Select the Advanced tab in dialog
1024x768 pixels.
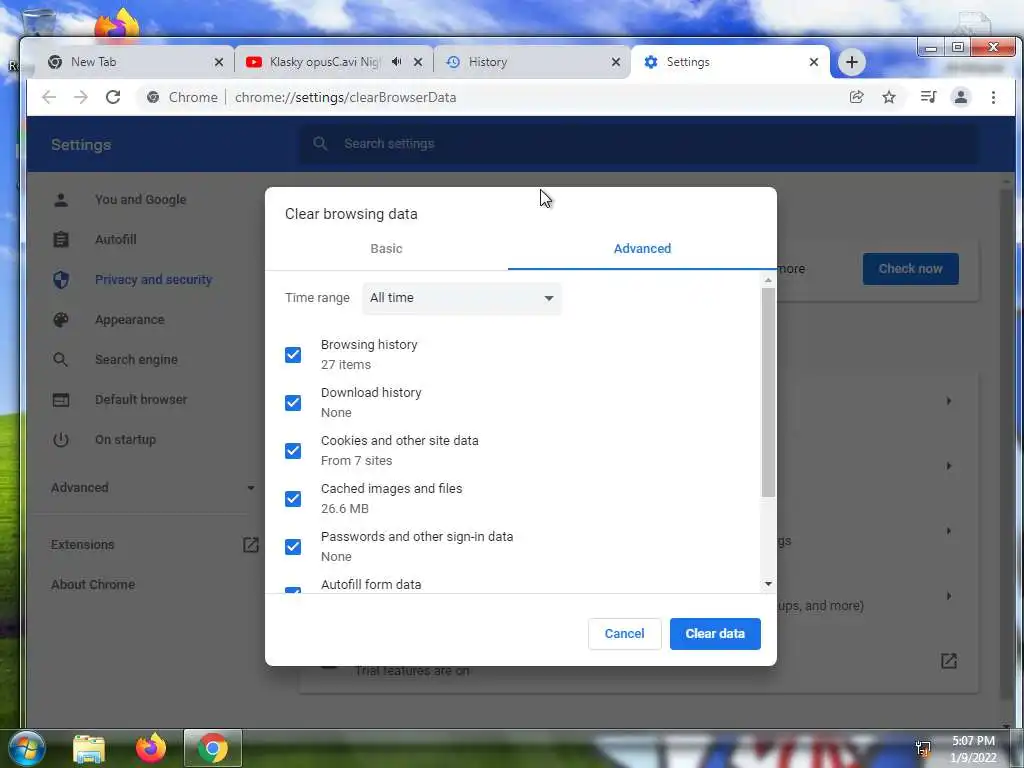coord(642,249)
